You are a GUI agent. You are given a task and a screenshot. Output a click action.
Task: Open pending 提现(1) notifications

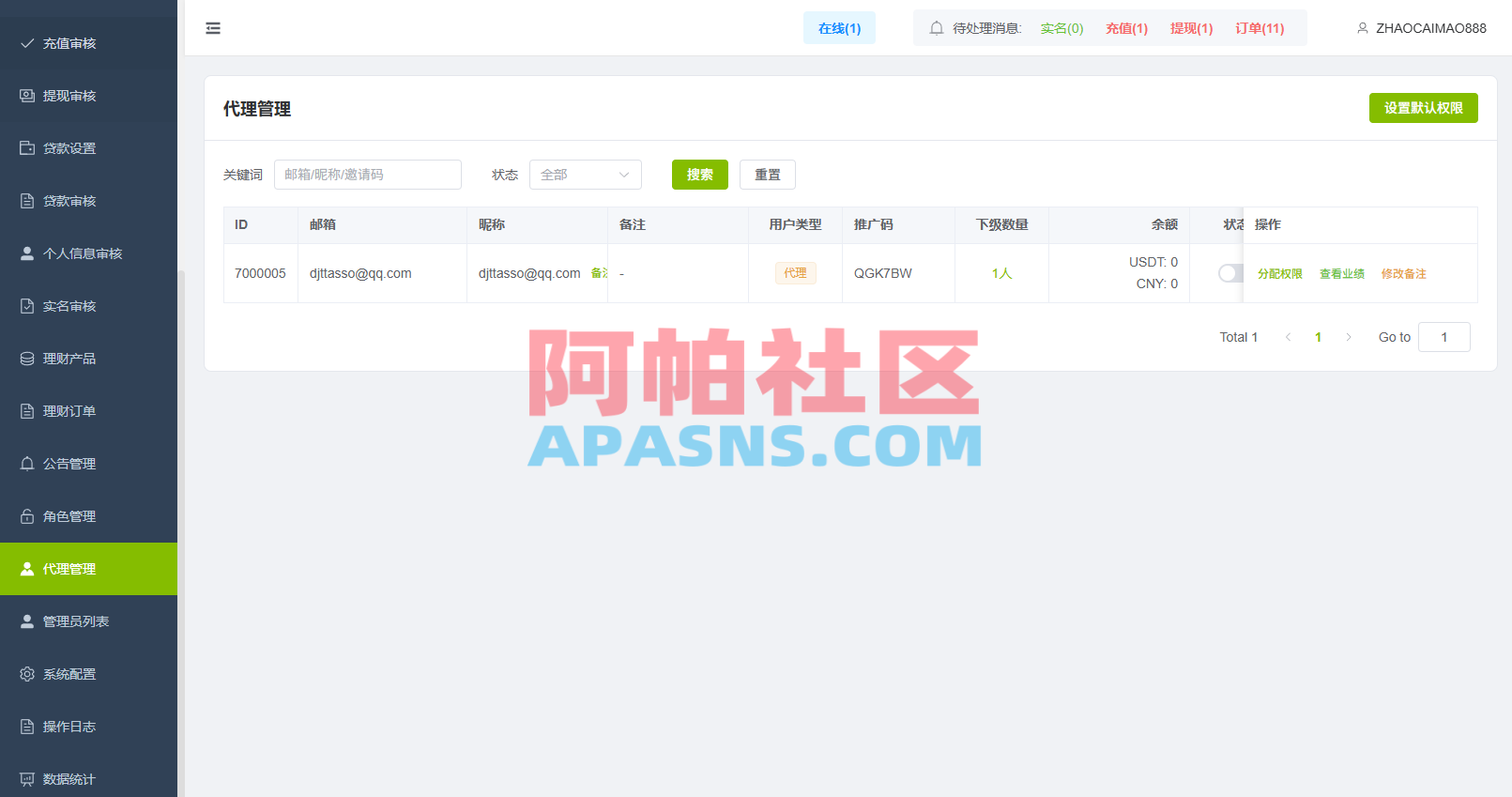click(1192, 28)
